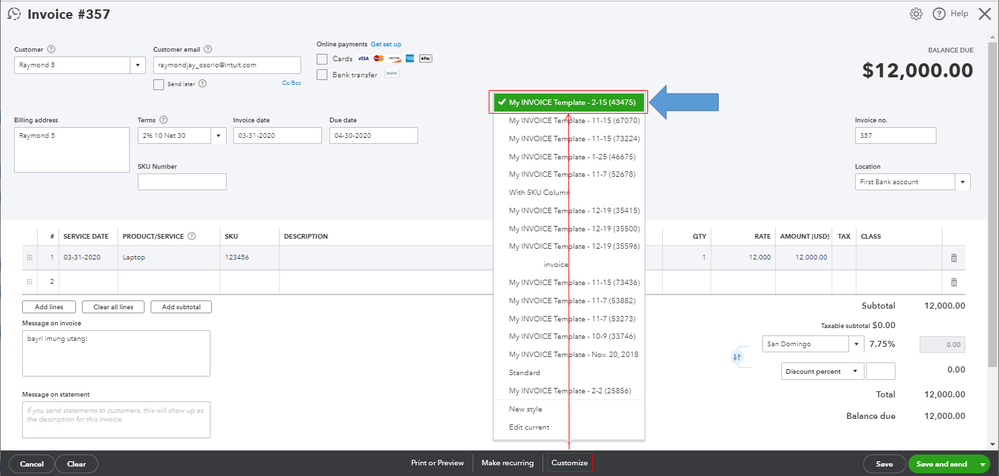The width and height of the screenshot is (999, 476).
Task: Pick the With SKU Column template
Action: click(539, 192)
